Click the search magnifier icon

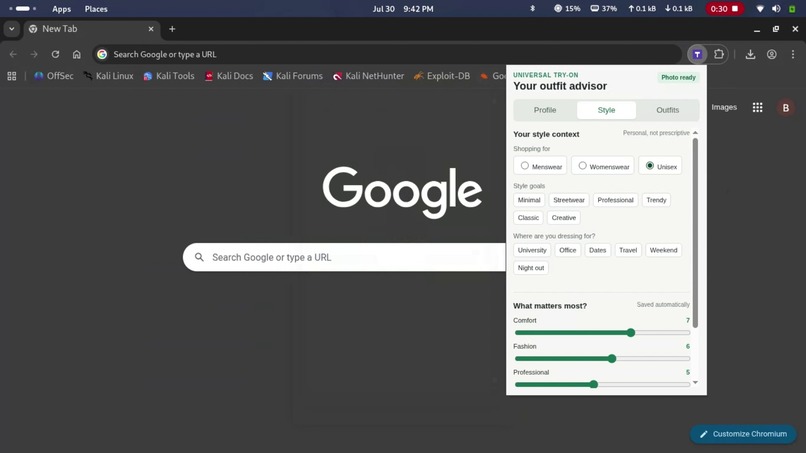(199, 257)
